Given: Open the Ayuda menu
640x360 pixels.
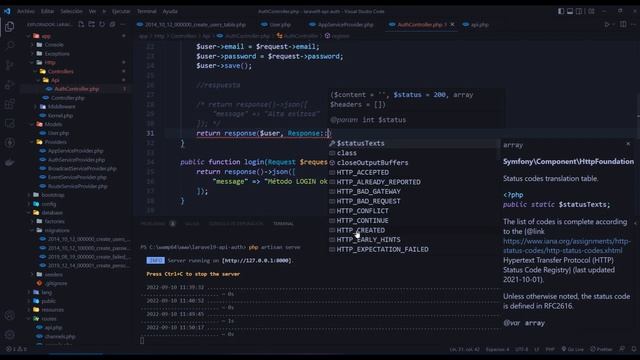Looking at the screenshot, I should [170, 11].
